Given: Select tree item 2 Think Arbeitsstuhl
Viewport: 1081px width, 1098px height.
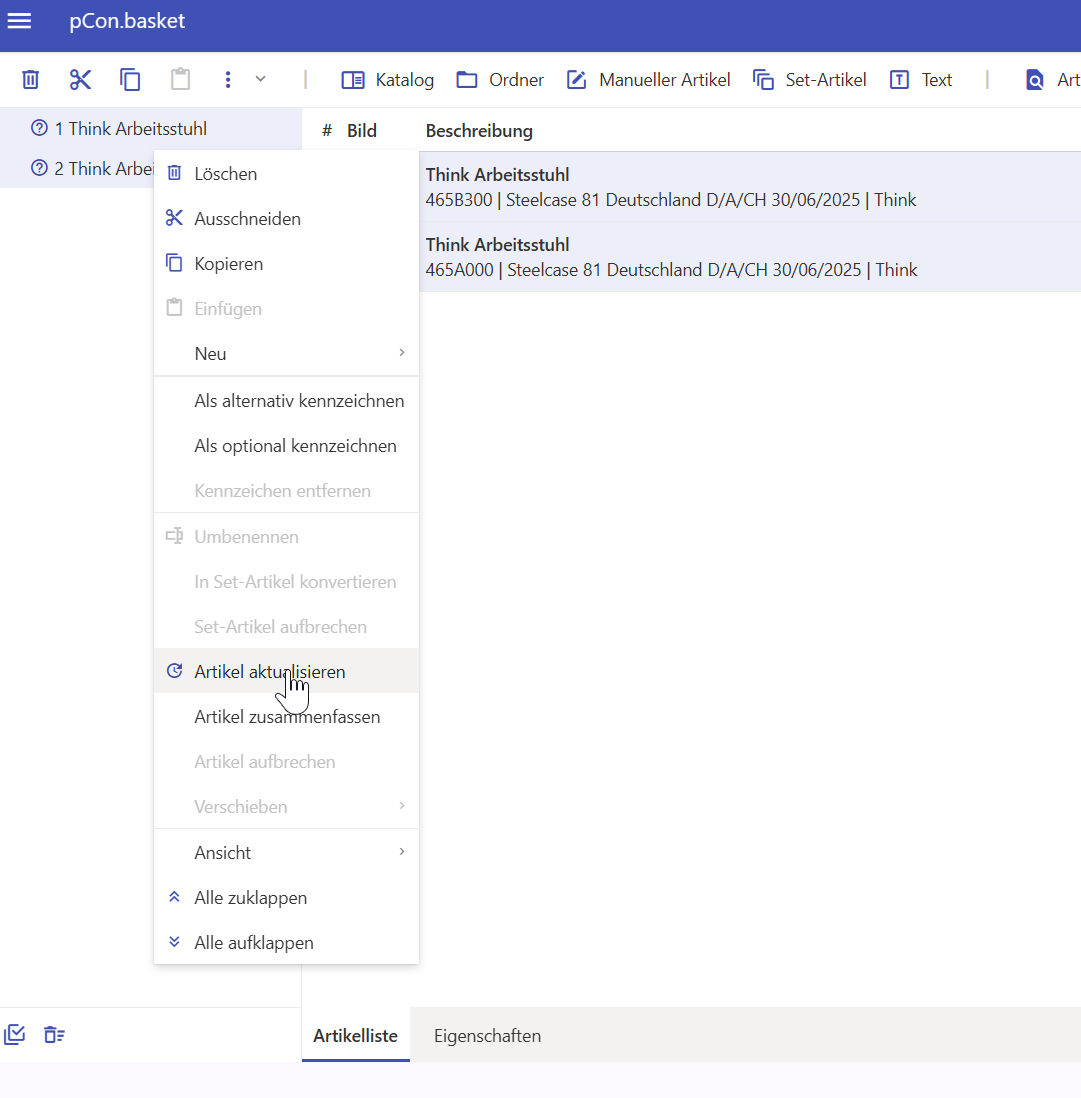Looking at the screenshot, I should 77,169.
